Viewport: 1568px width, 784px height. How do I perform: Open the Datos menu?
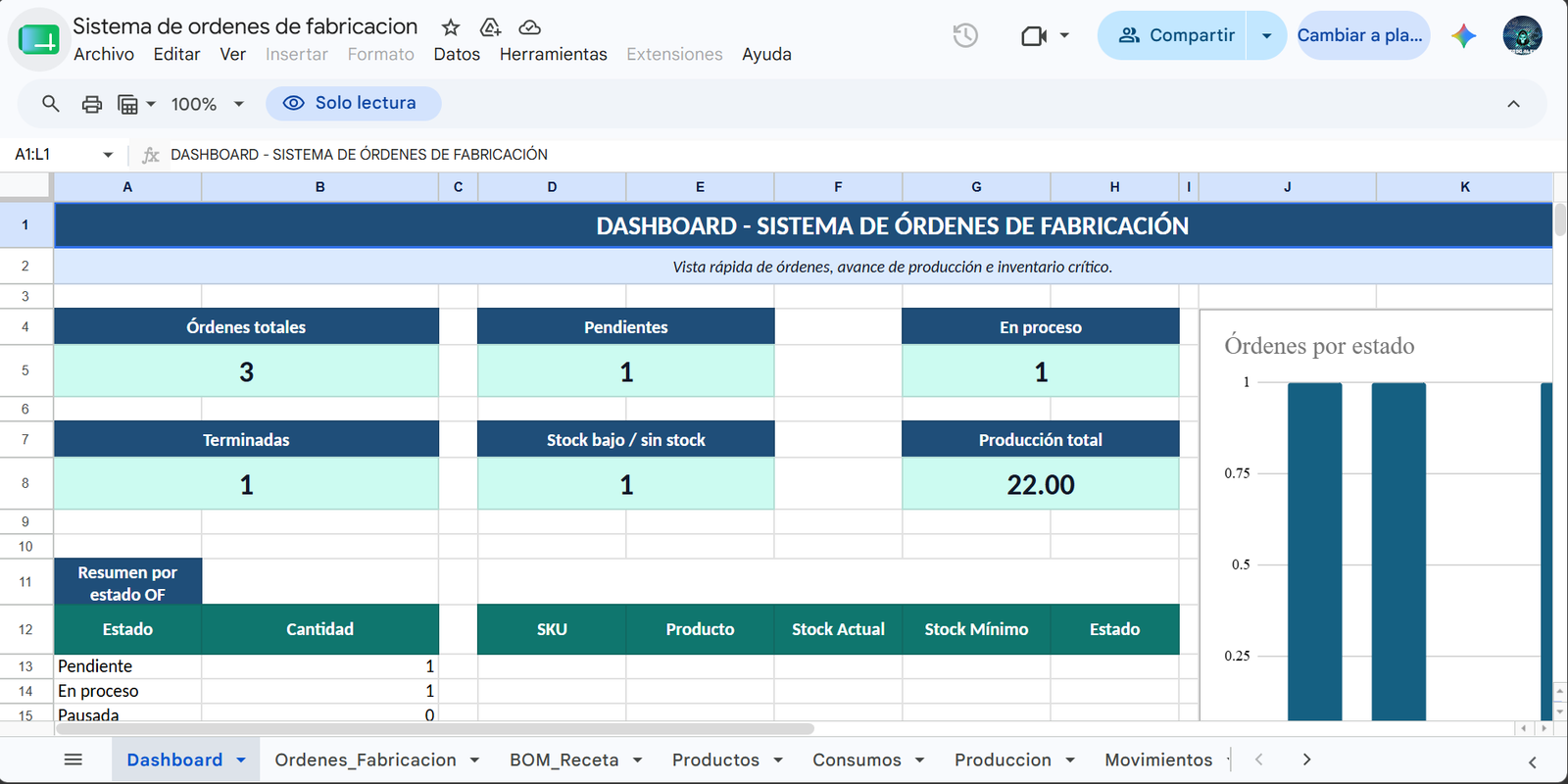457,55
